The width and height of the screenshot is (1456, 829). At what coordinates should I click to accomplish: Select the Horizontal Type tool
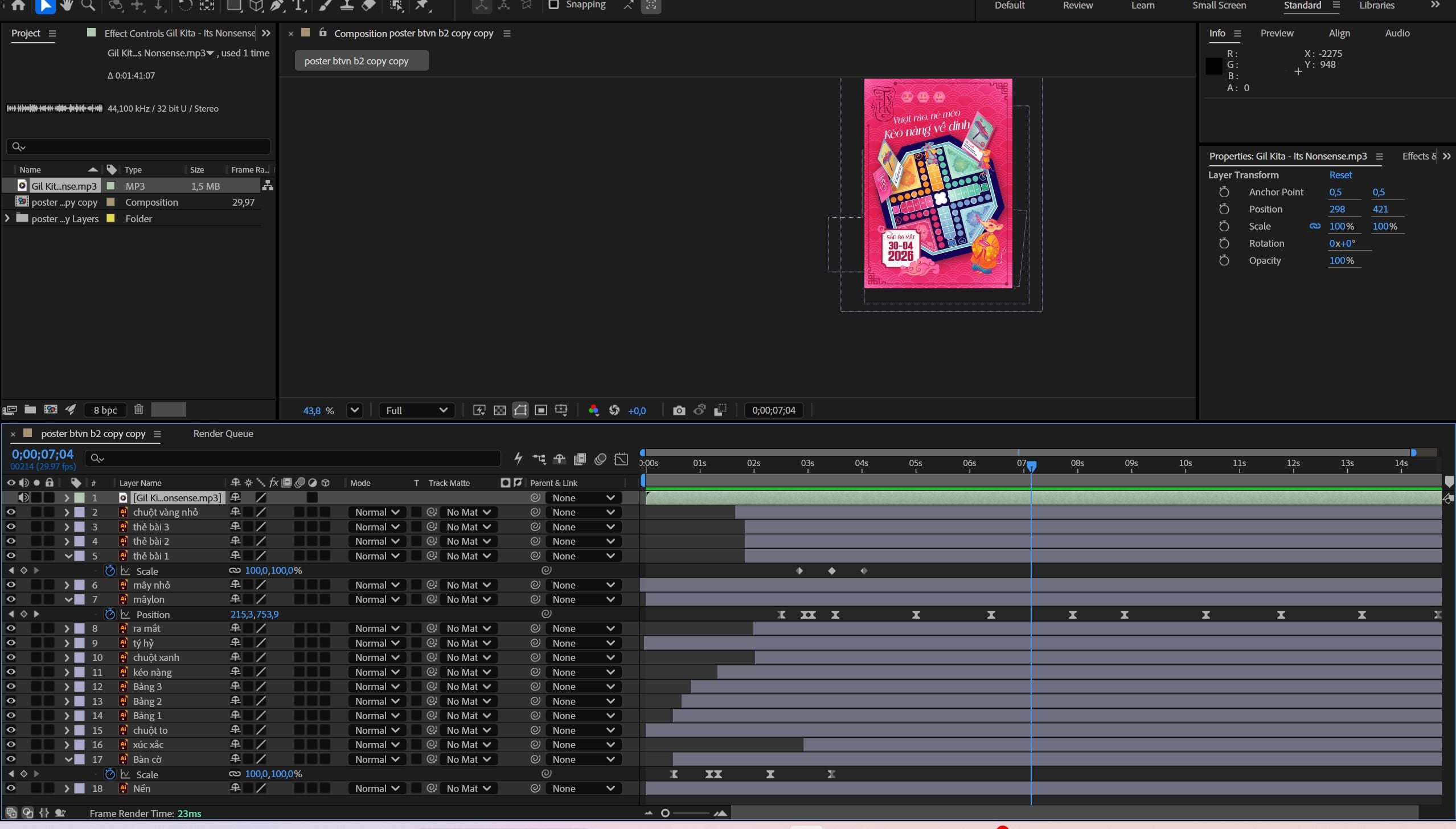pos(298,6)
